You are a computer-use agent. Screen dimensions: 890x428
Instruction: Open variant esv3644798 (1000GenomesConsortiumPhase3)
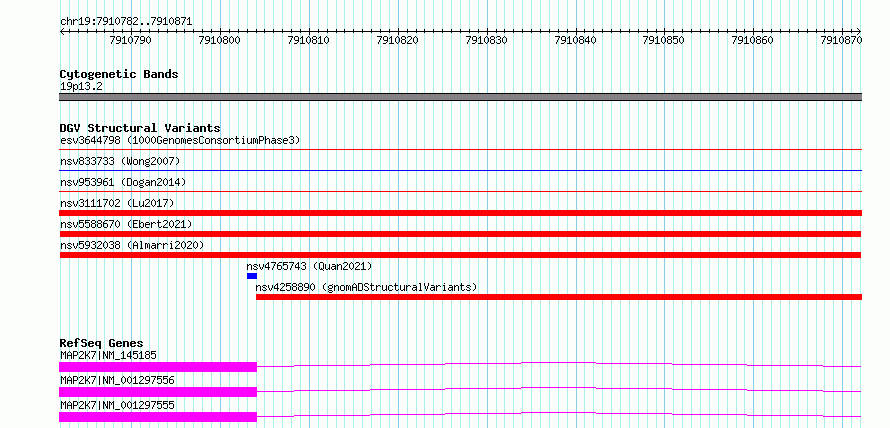click(x=180, y=140)
